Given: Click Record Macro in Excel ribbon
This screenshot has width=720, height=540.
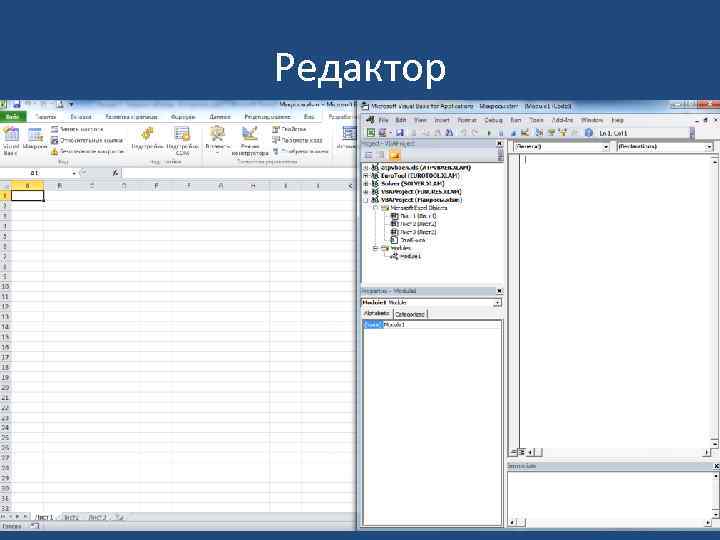Looking at the screenshot, I should click(77, 129).
